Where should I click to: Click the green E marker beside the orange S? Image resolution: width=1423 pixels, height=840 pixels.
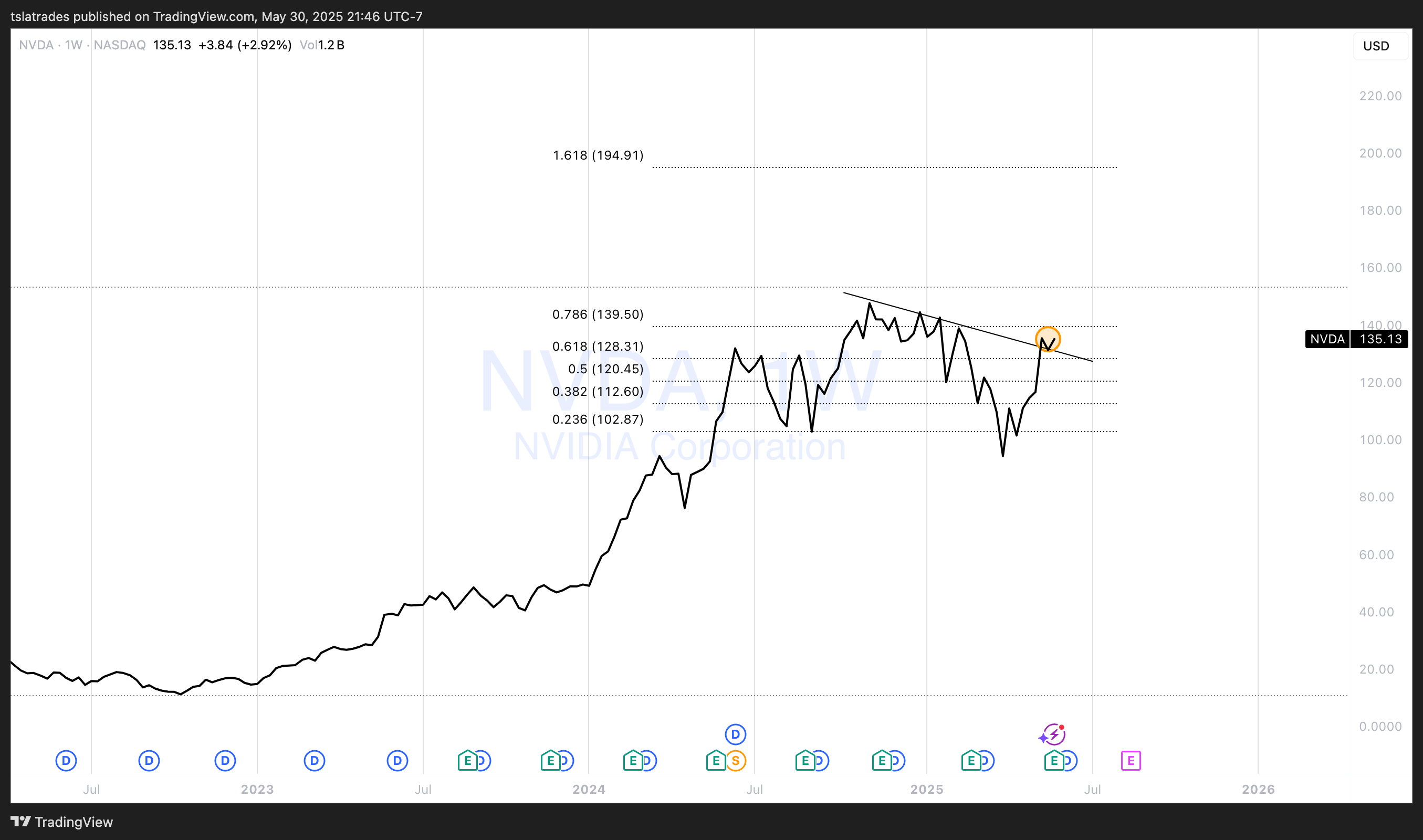[x=716, y=761]
